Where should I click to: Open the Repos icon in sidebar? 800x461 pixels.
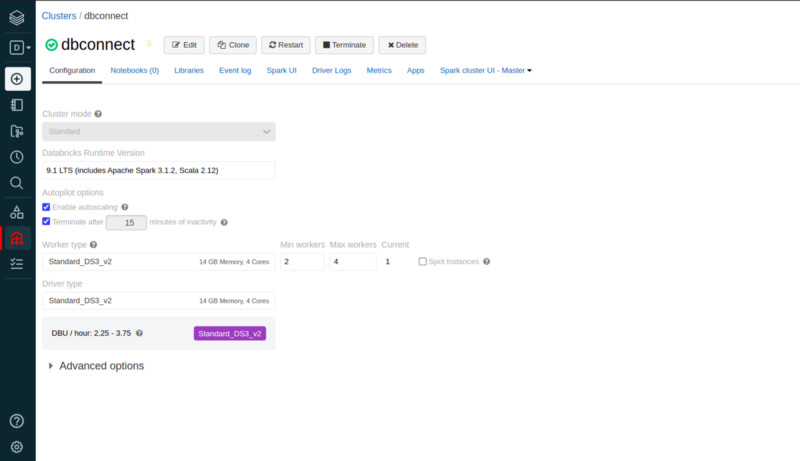[17, 131]
